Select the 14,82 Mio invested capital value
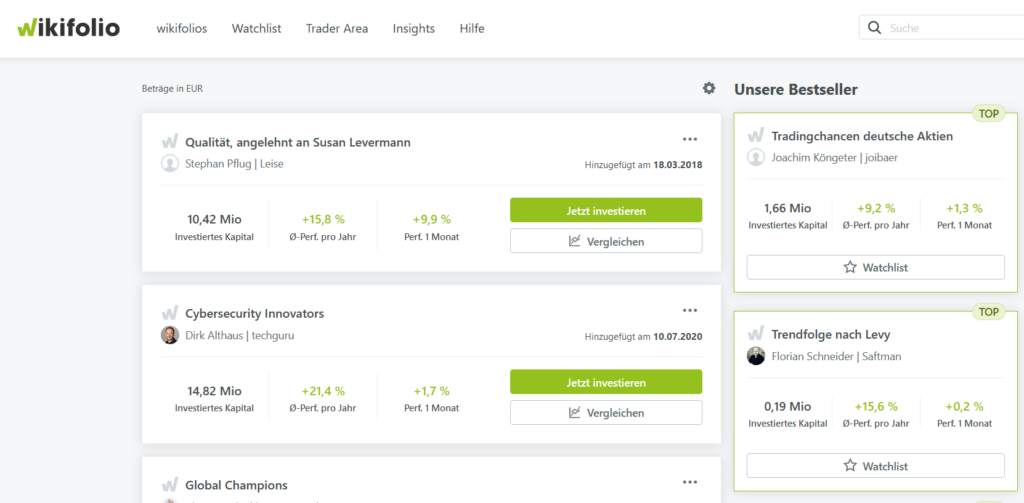Viewport: 1024px width, 503px height. tap(214, 391)
